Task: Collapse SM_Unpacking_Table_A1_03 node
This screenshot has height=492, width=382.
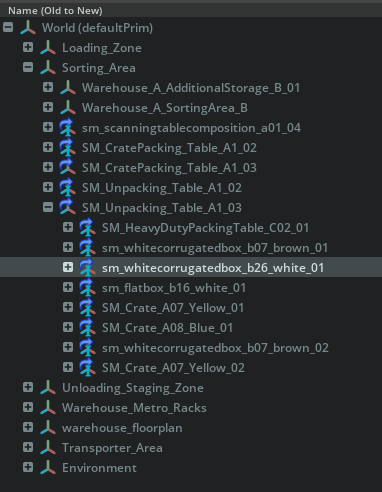Action: [x=48, y=207]
